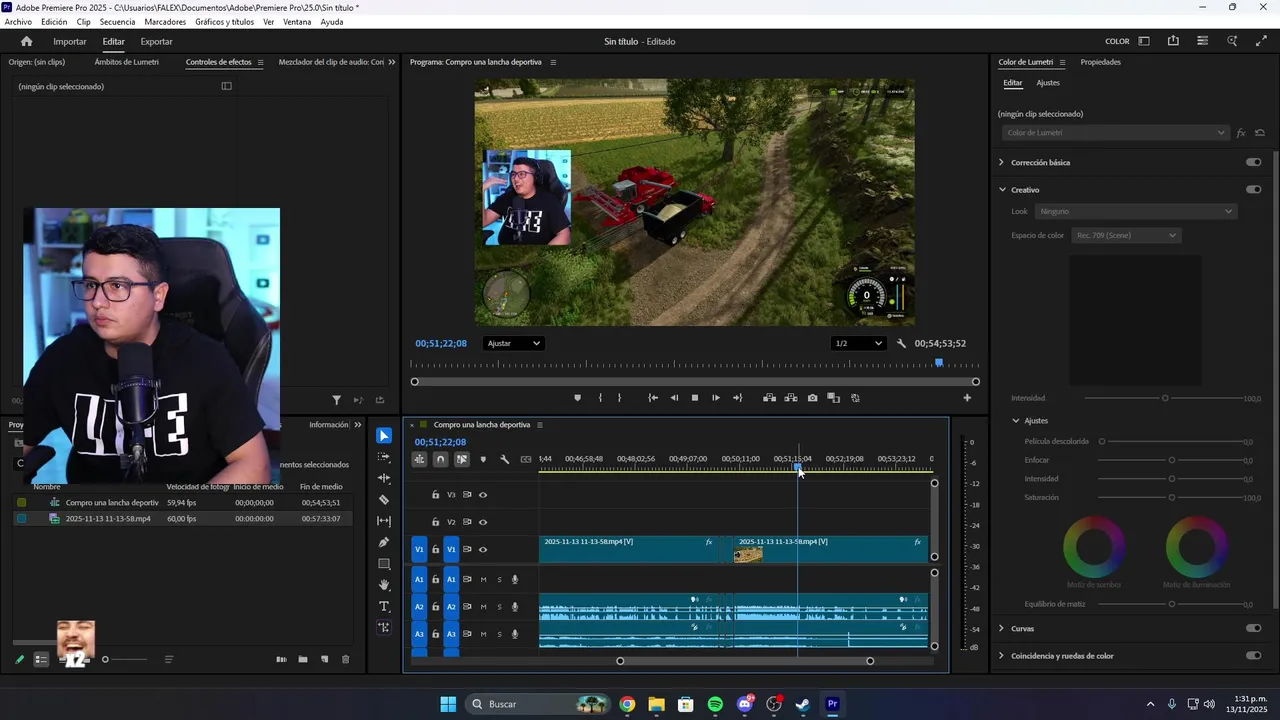Toggle V1 track visibility eye

click(x=483, y=549)
